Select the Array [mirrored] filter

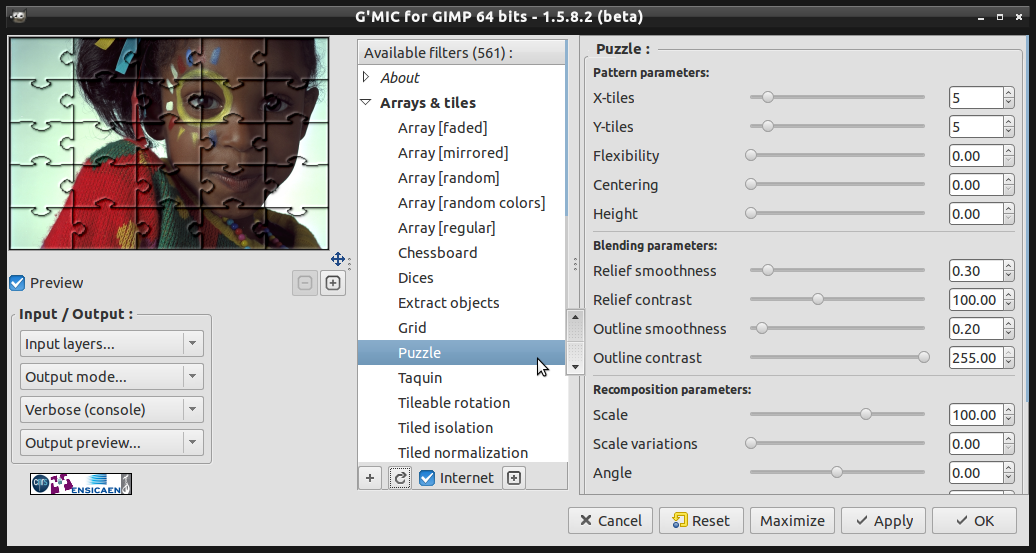(453, 153)
